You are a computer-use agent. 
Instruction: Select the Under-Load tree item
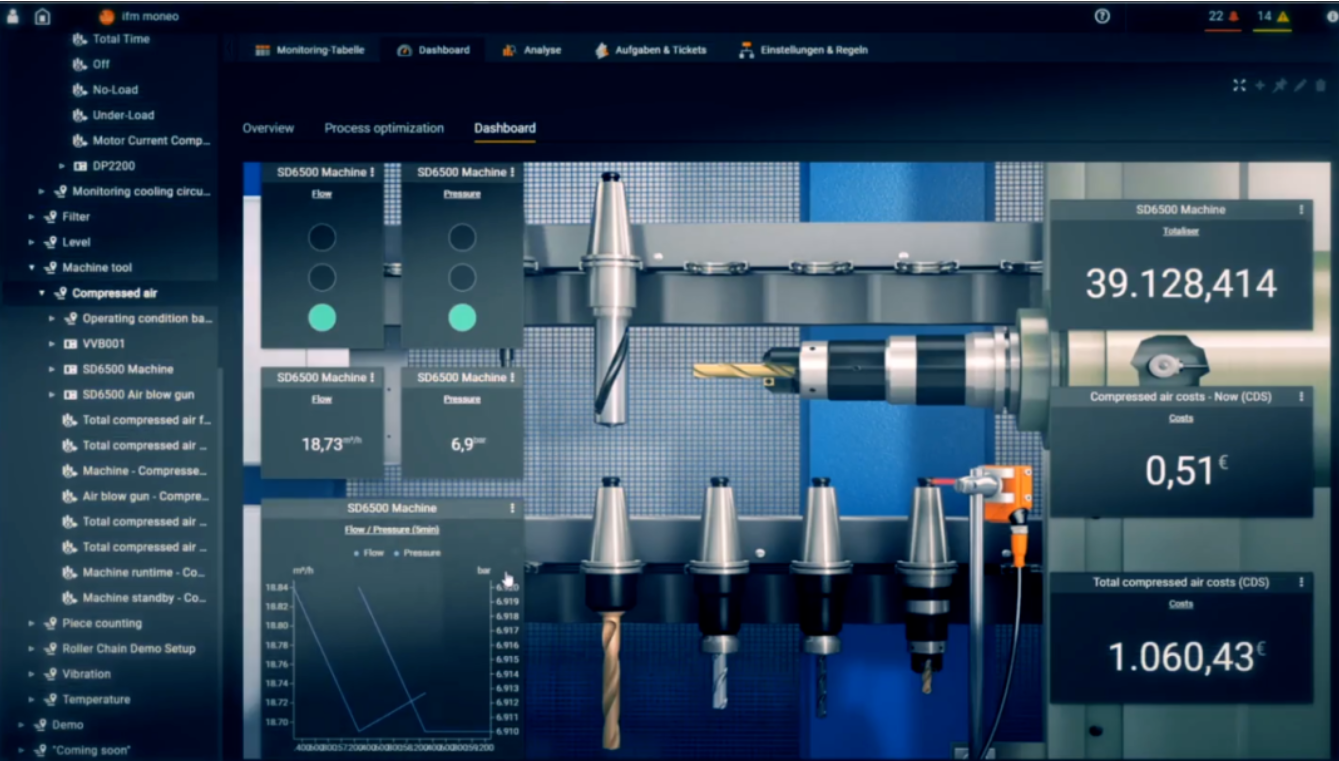114,115
